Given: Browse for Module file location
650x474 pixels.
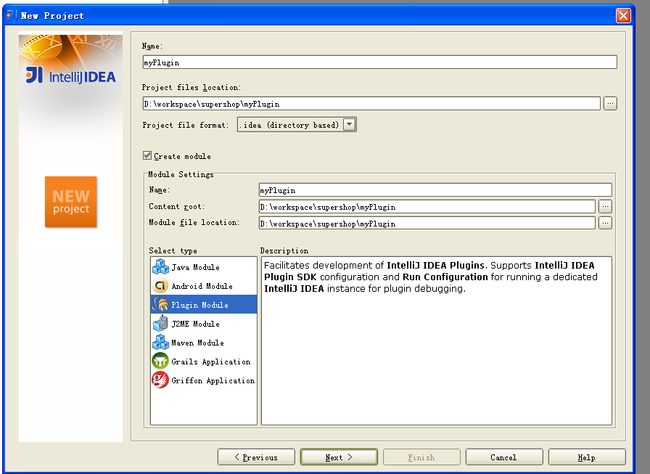Looking at the screenshot, I should 605,223.
